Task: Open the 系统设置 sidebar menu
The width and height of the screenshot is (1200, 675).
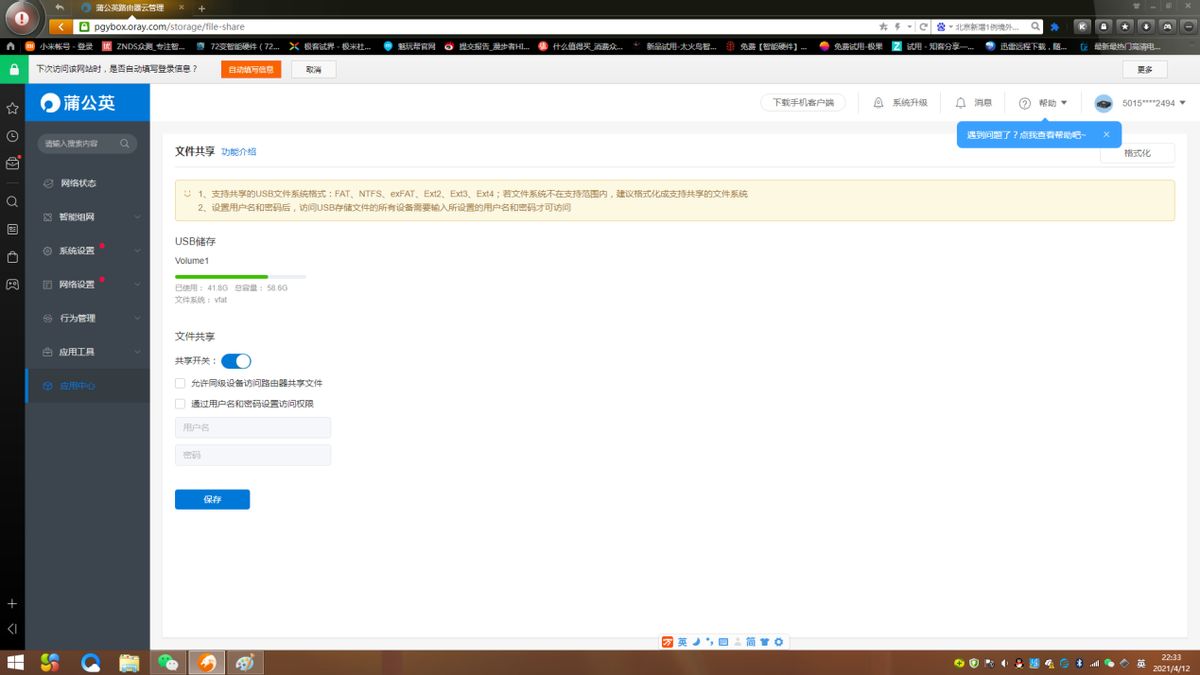Action: coord(87,251)
